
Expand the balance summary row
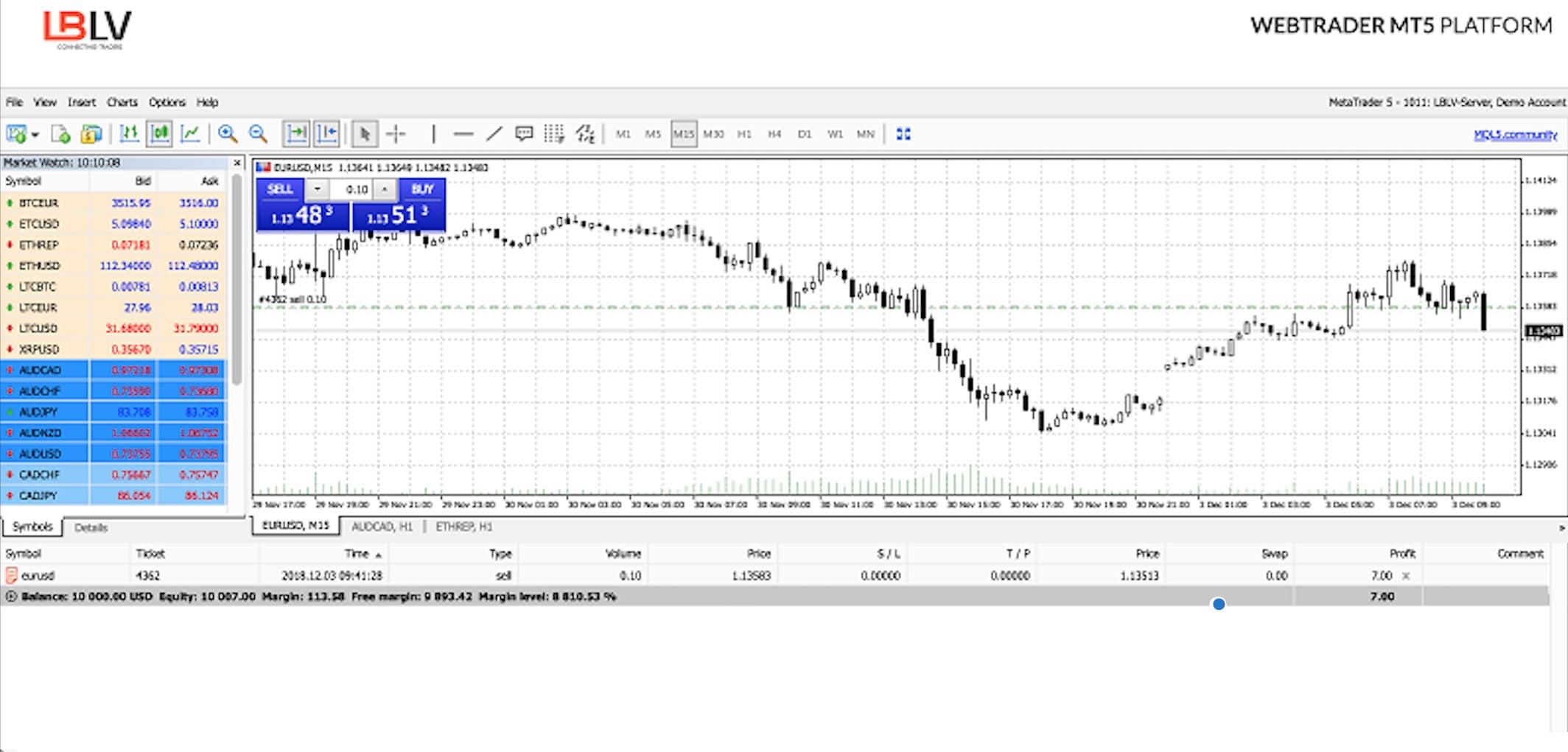(x=11, y=597)
